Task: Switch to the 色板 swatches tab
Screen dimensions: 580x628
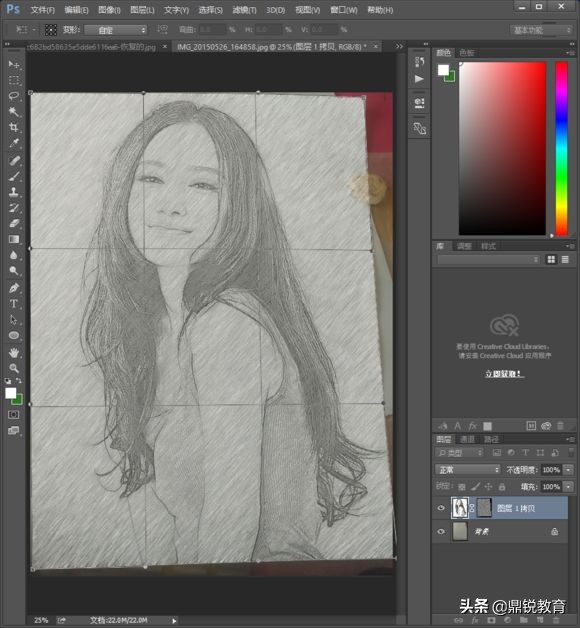Action: coord(467,53)
